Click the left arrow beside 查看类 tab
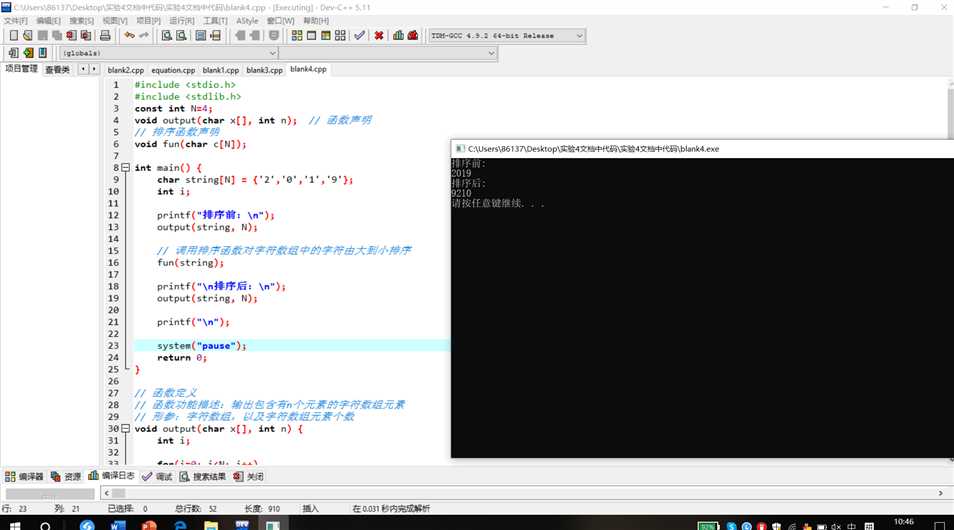The width and height of the screenshot is (954, 530). [83, 69]
